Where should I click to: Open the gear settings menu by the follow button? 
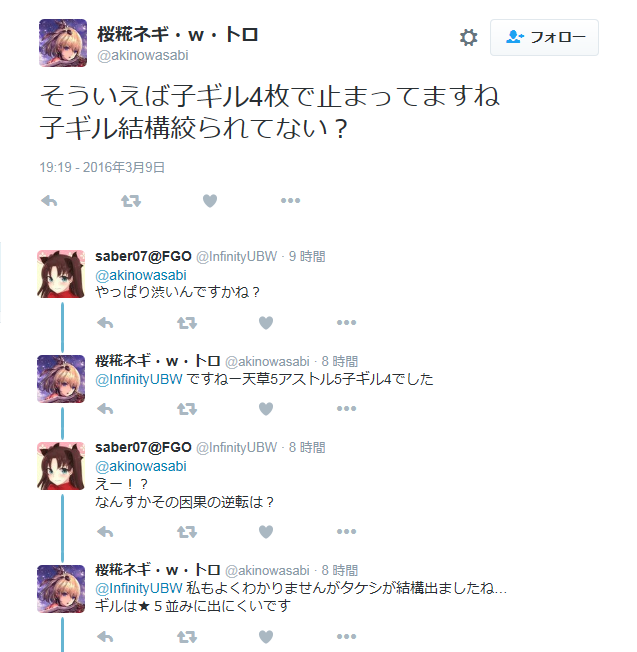click(x=468, y=37)
